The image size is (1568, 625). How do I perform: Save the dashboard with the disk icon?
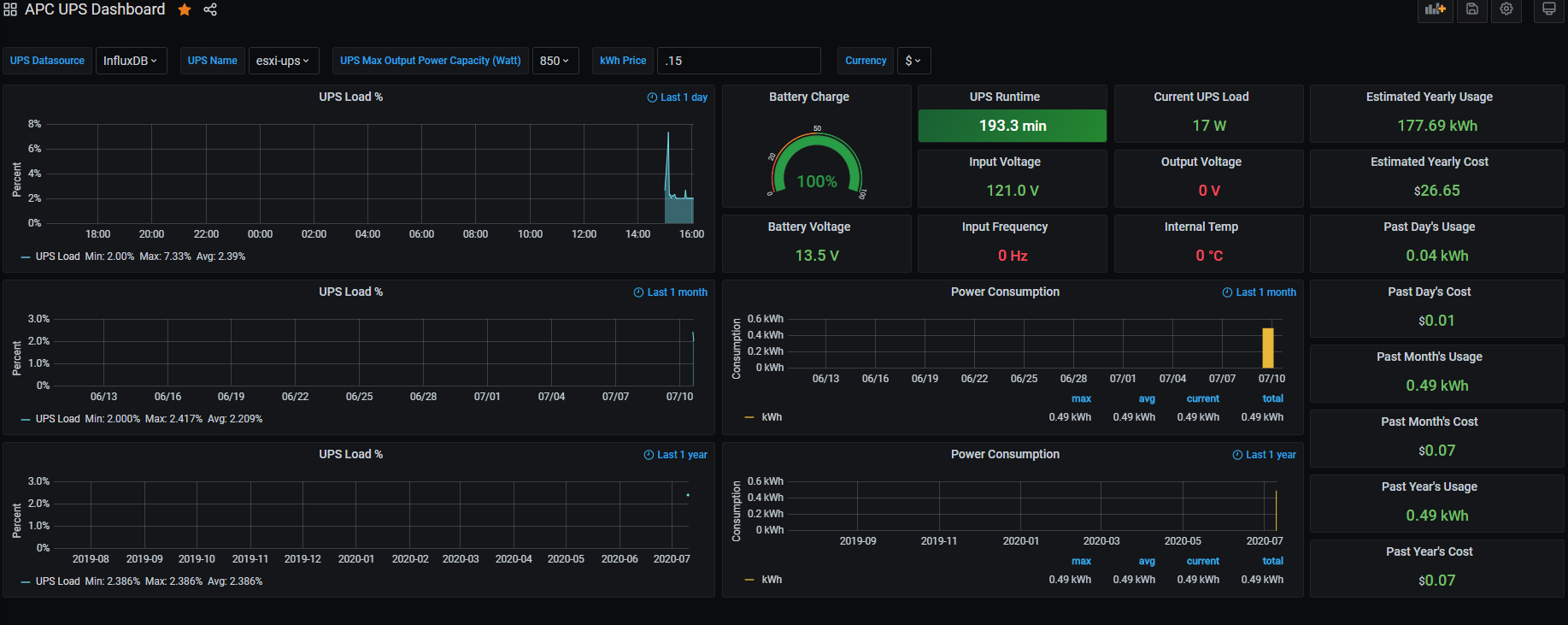pyautogui.click(x=1472, y=9)
